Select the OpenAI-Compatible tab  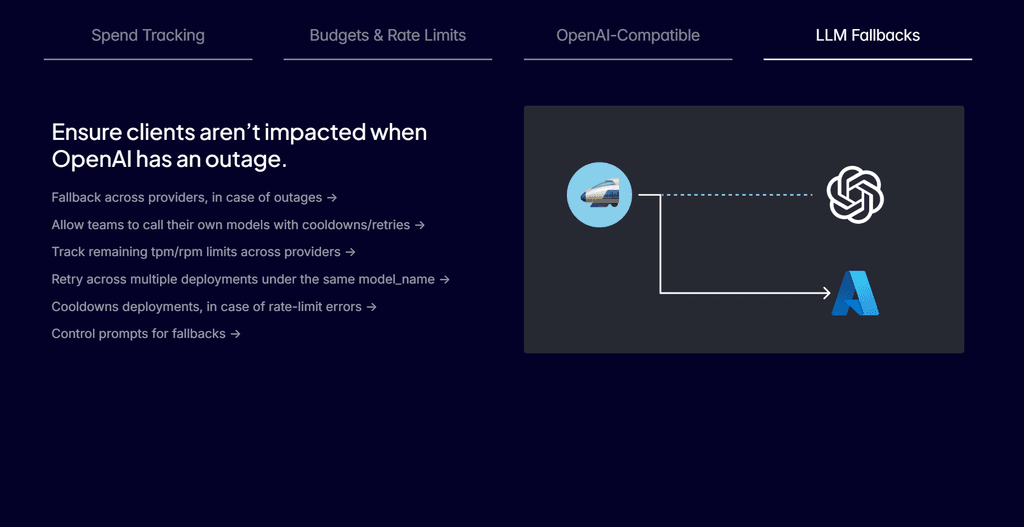(628, 36)
